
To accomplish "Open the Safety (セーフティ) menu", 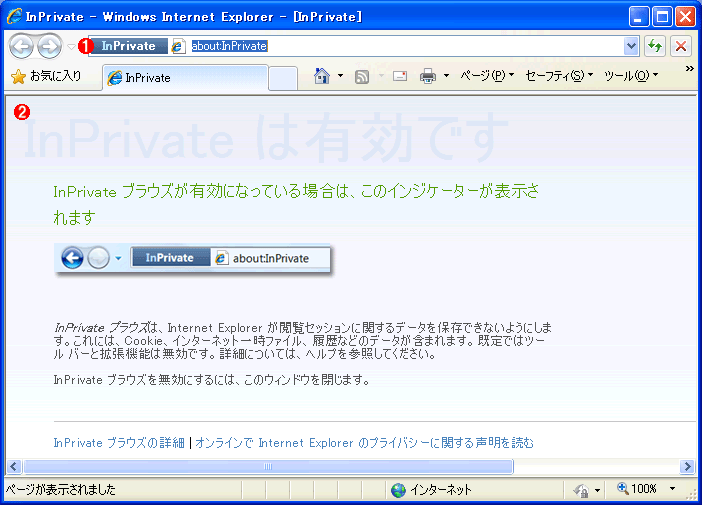I will tap(559, 76).
